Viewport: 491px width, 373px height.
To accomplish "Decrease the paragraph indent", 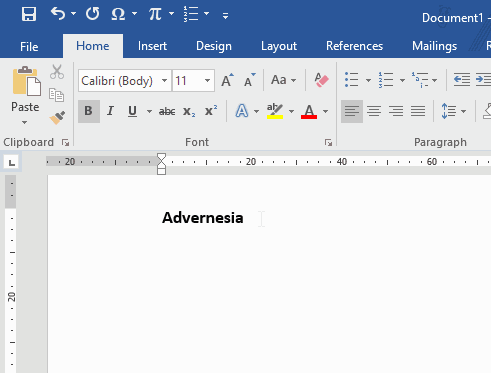I will click(x=462, y=80).
